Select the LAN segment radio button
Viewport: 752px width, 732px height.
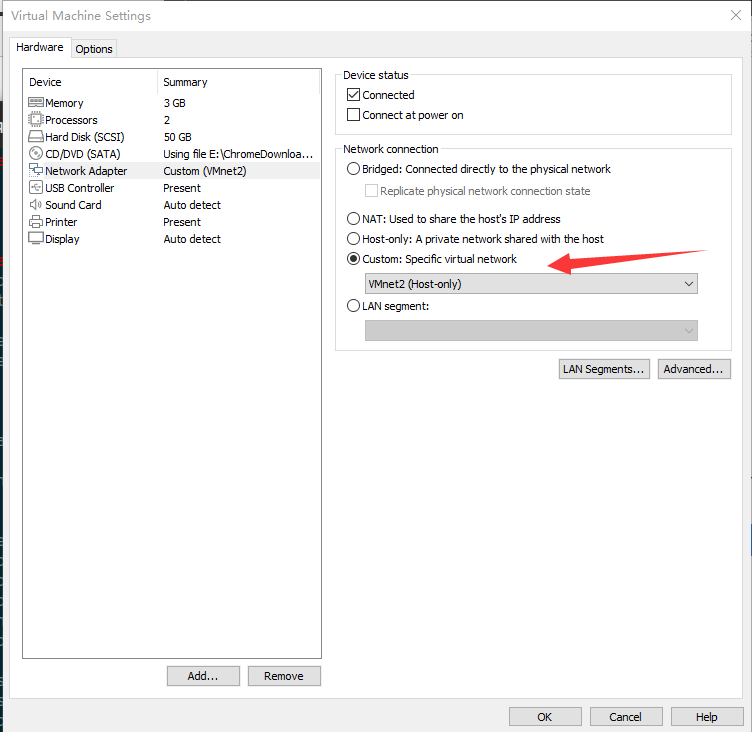(x=353, y=306)
